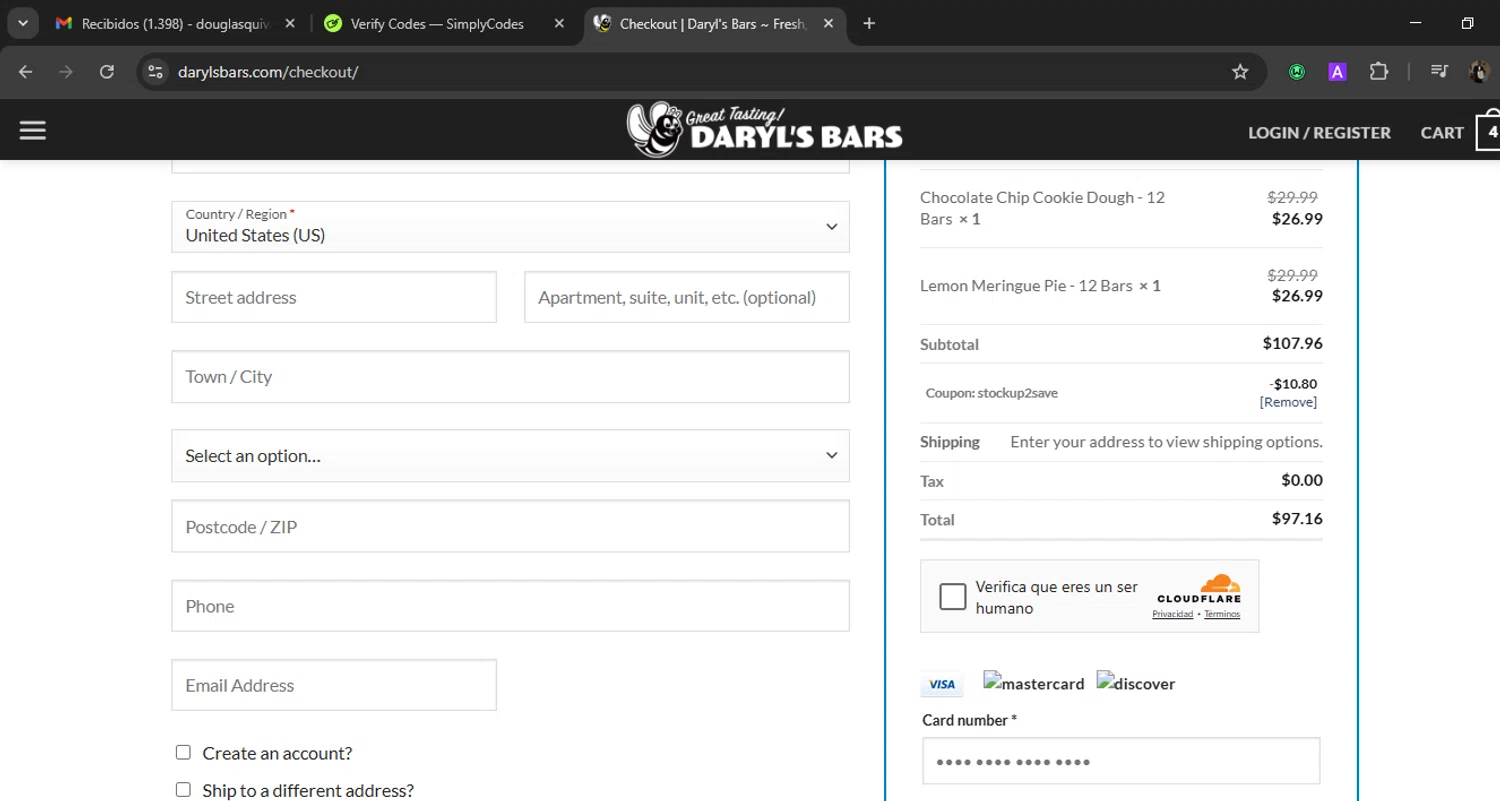Viewport: 1500px width, 801px height.
Task: Restore down the browser window
Action: point(1467,23)
